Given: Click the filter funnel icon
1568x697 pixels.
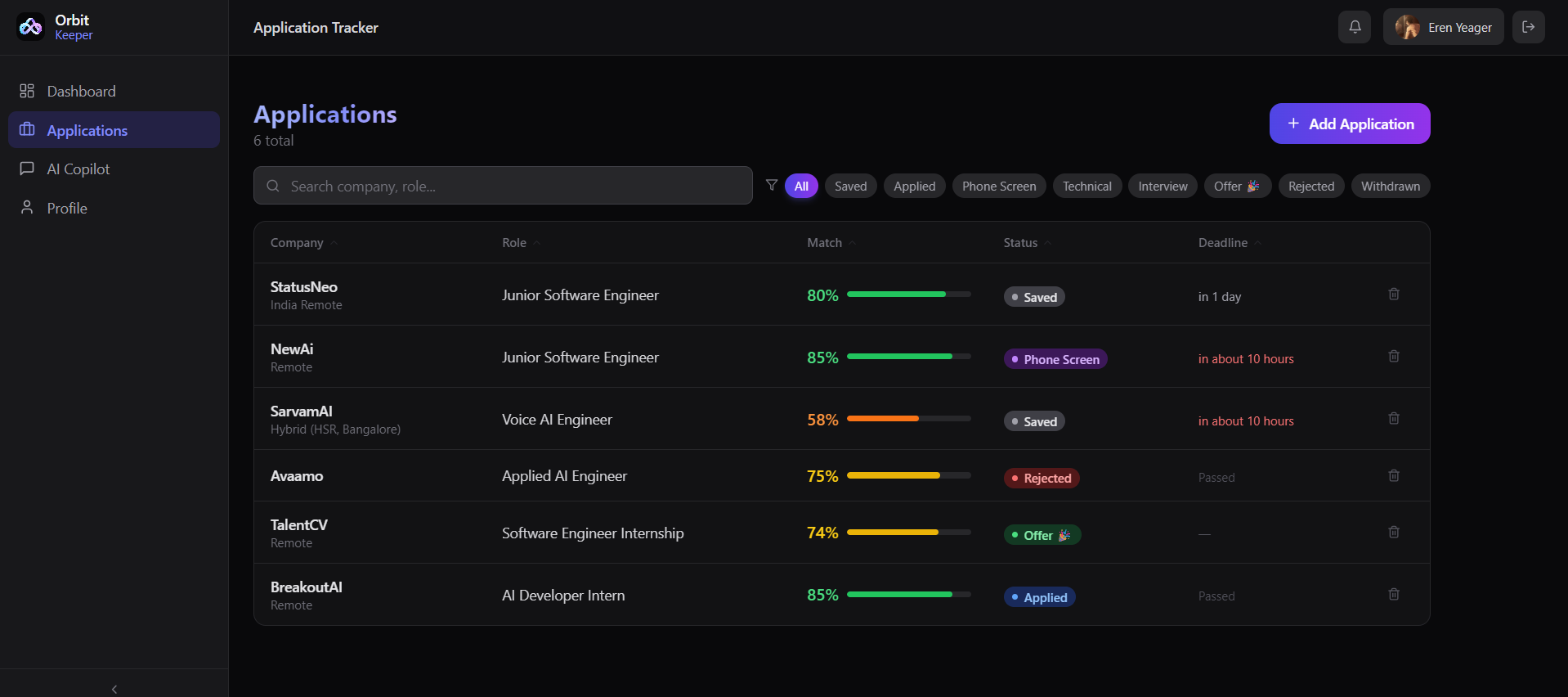Looking at the screenshot, I should [771, 185].
